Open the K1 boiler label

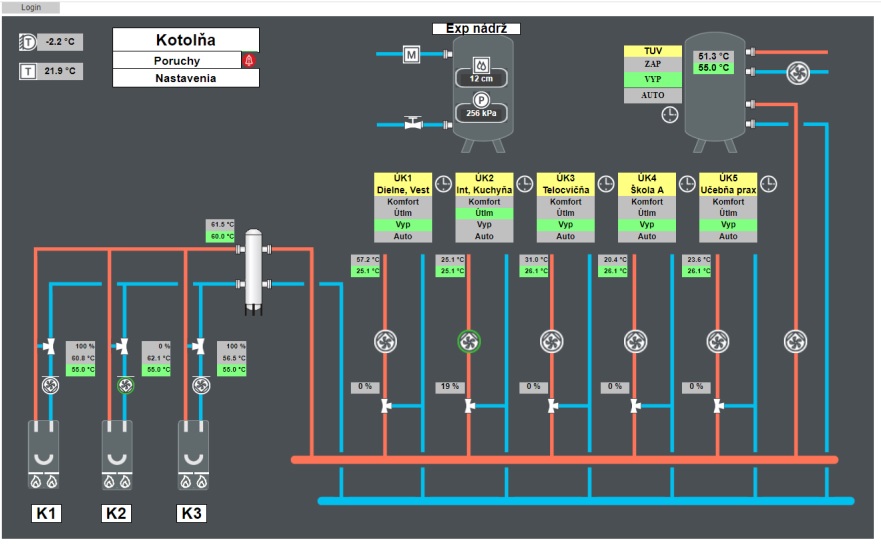46,513
